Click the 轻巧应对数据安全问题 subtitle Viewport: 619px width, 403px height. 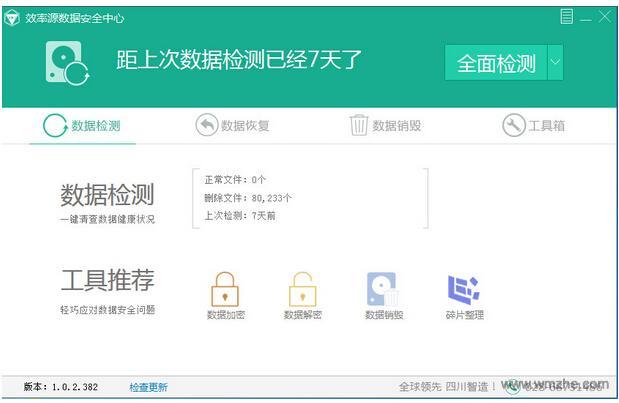(x=107, y=310)
